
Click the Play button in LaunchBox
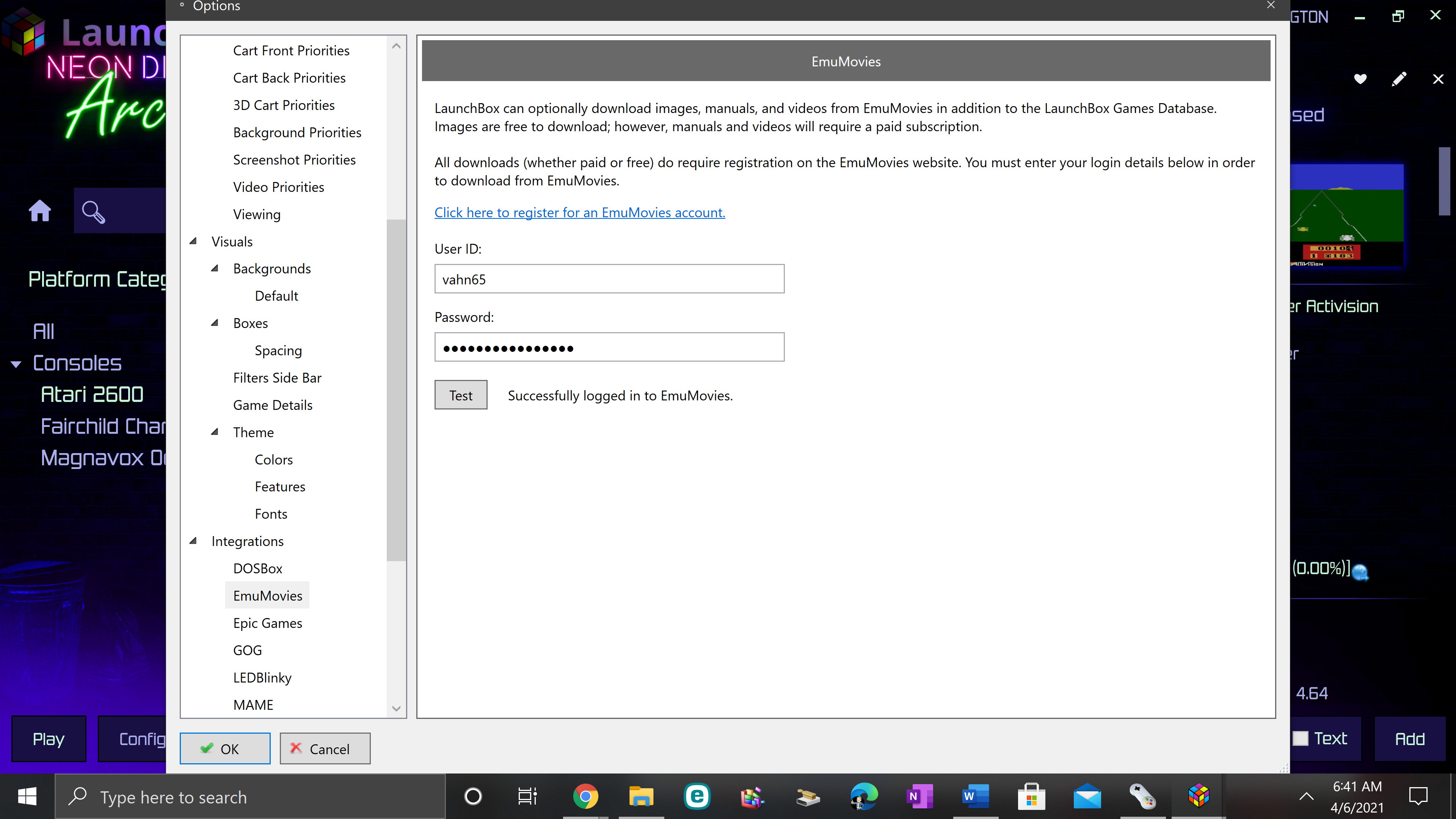49,739
